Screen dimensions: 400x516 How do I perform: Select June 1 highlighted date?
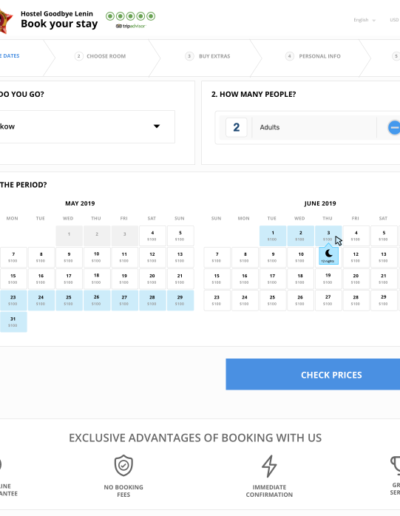pos(273,236)
